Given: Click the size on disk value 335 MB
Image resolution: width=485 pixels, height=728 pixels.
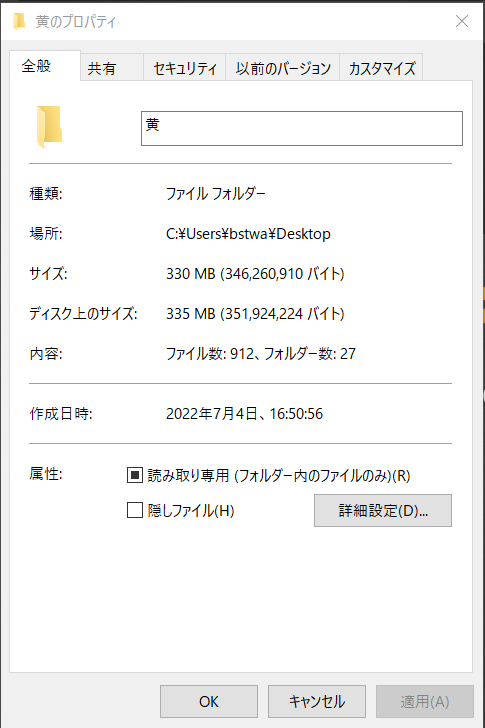Looking at the screenshot, I should [x=191, y=313].
